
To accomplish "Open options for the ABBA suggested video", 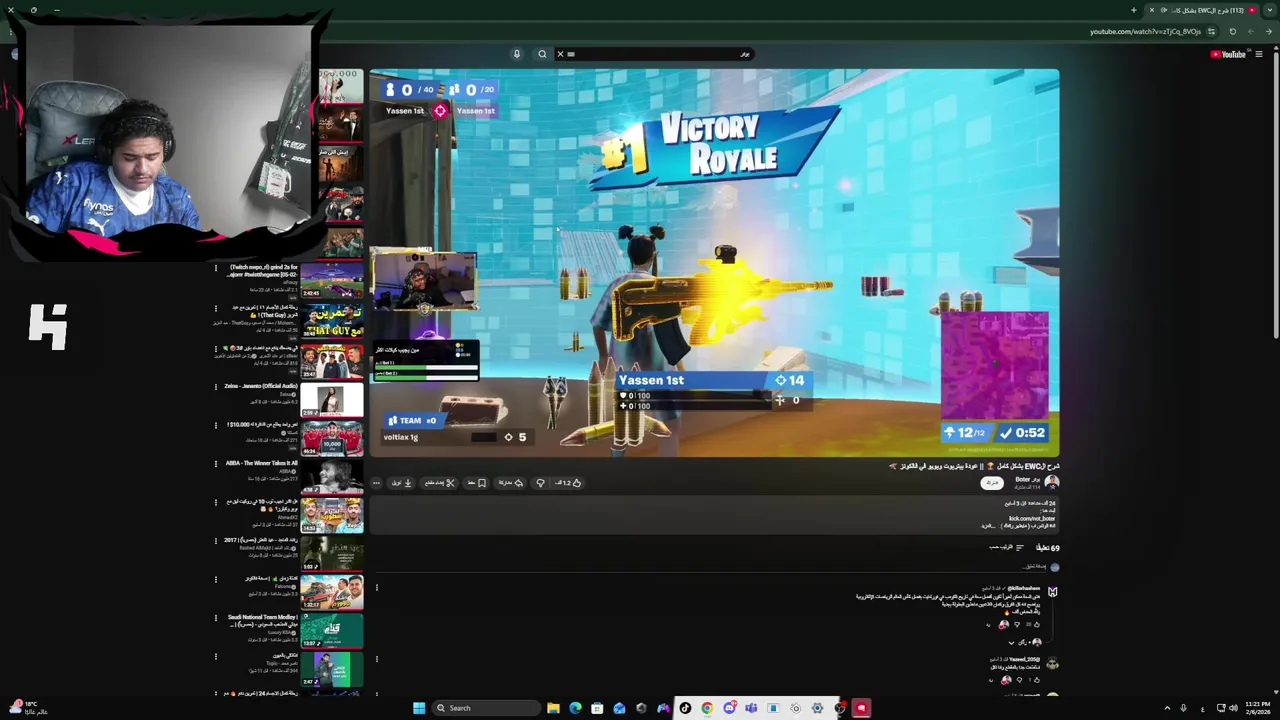I will (x=215, y=464).
